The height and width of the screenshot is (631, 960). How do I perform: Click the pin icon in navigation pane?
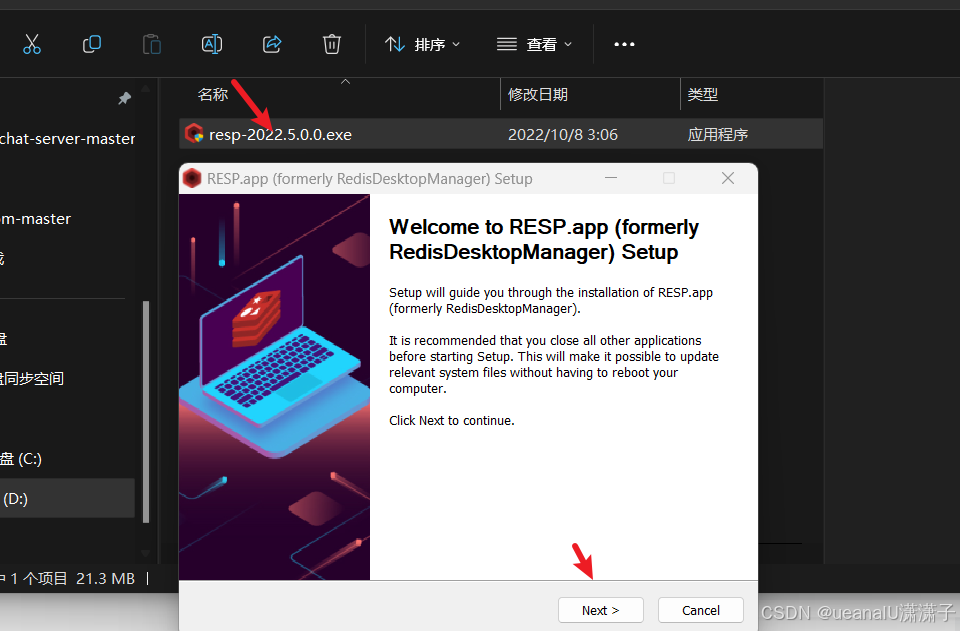click(x=124, y=98)
